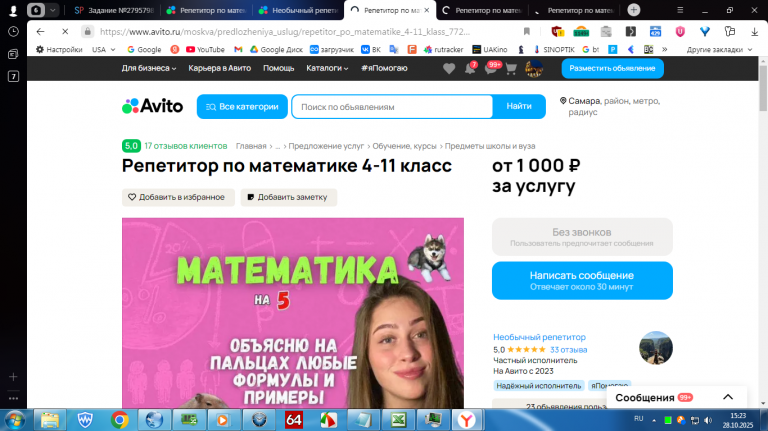Open the Помощь menu item
The height and width of the screenshot is (431, 768).
[279, 68]
